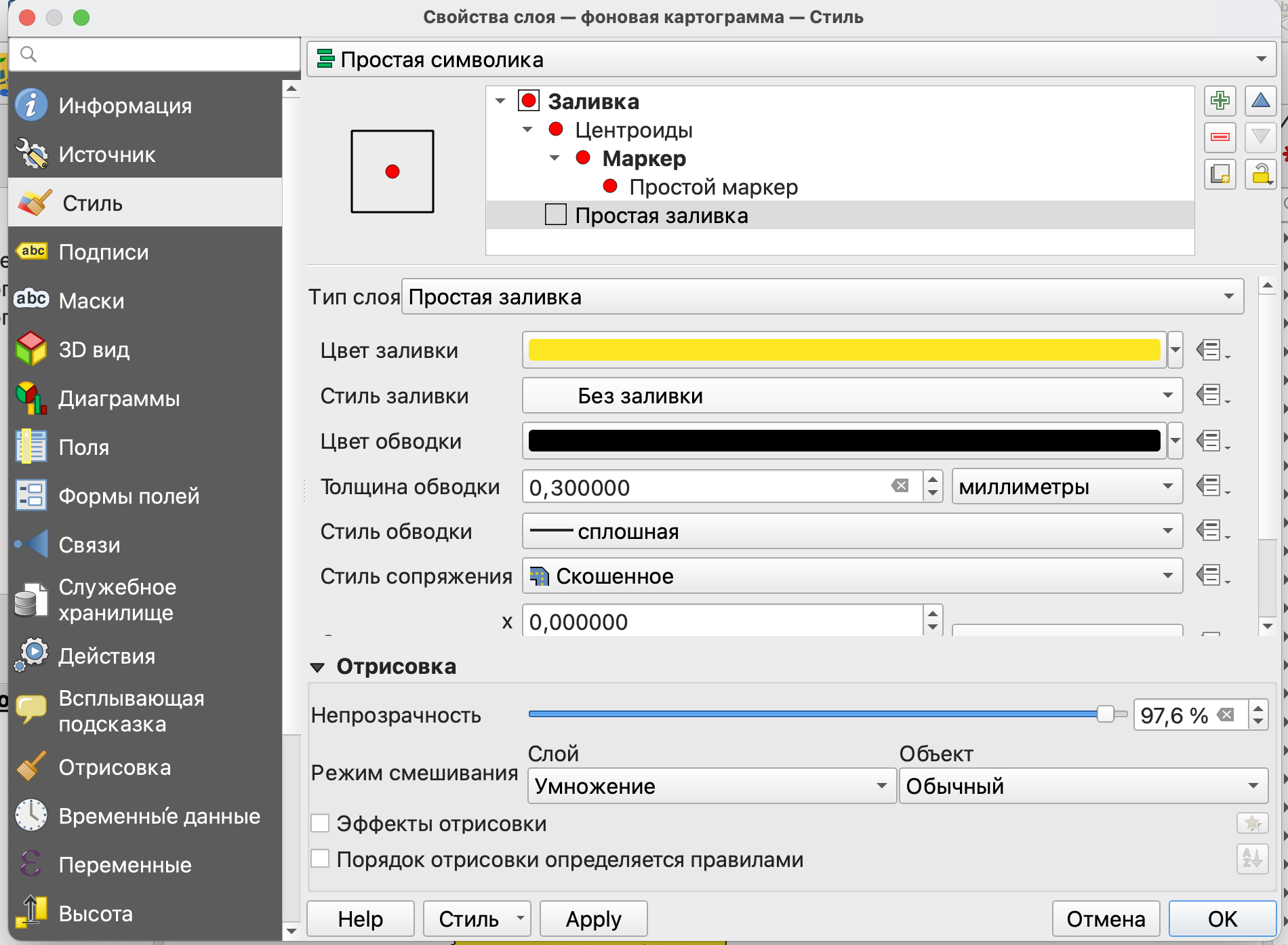Click the blue move-up triangle icon
The width and height of the screenshot is (1288, 945).
pos(1260,101)
